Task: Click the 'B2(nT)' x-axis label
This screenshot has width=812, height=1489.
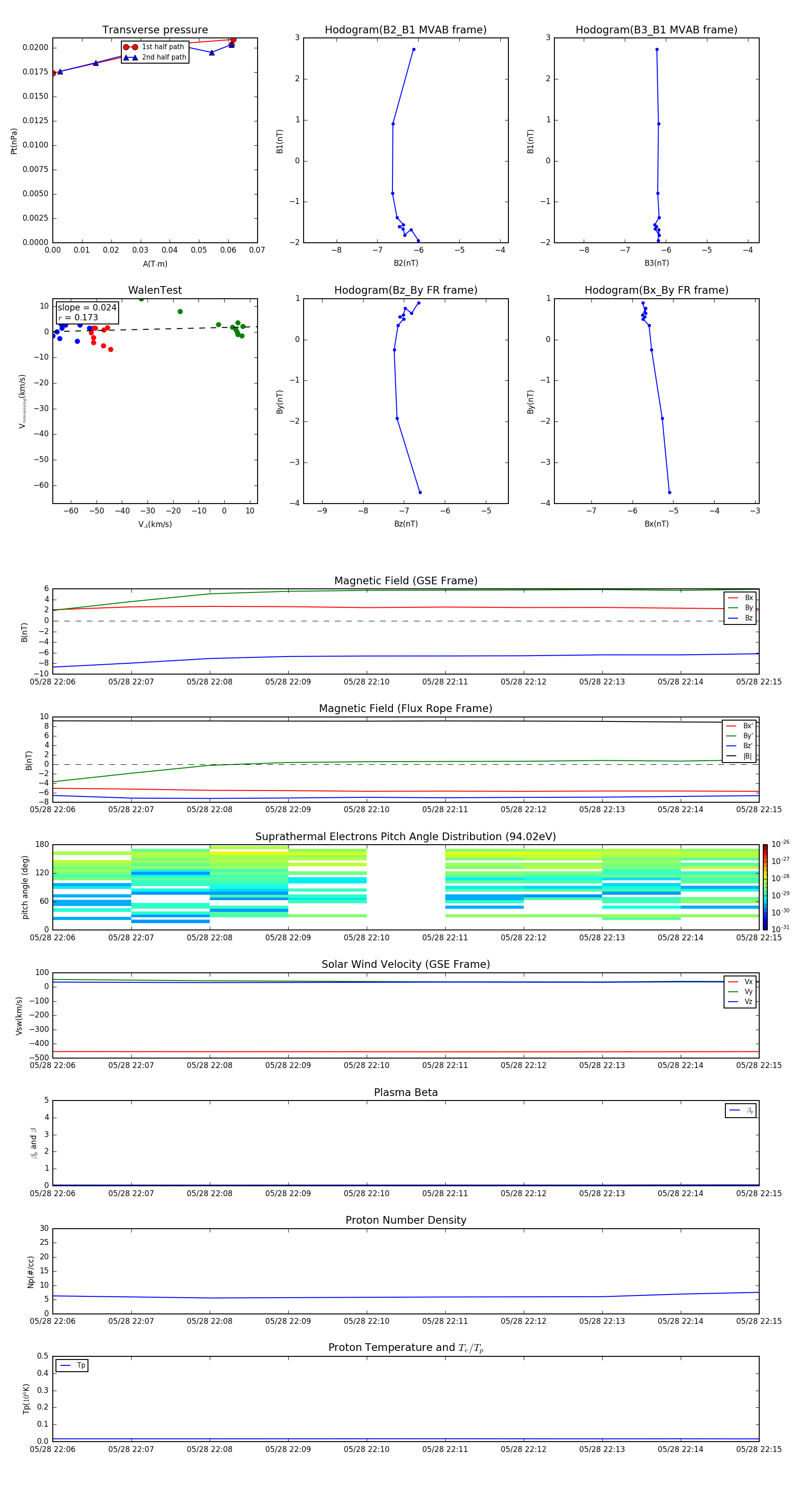Action: 406,263
